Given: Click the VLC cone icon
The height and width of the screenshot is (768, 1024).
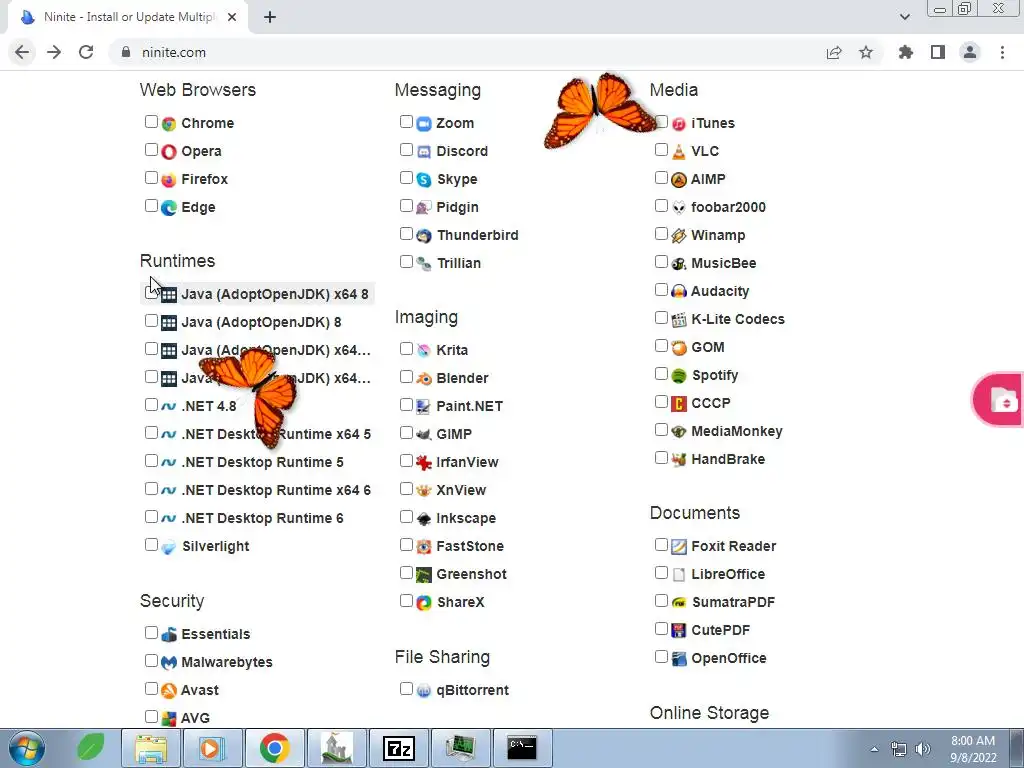Looking at the screenshot, I should [x=679, y=152].
